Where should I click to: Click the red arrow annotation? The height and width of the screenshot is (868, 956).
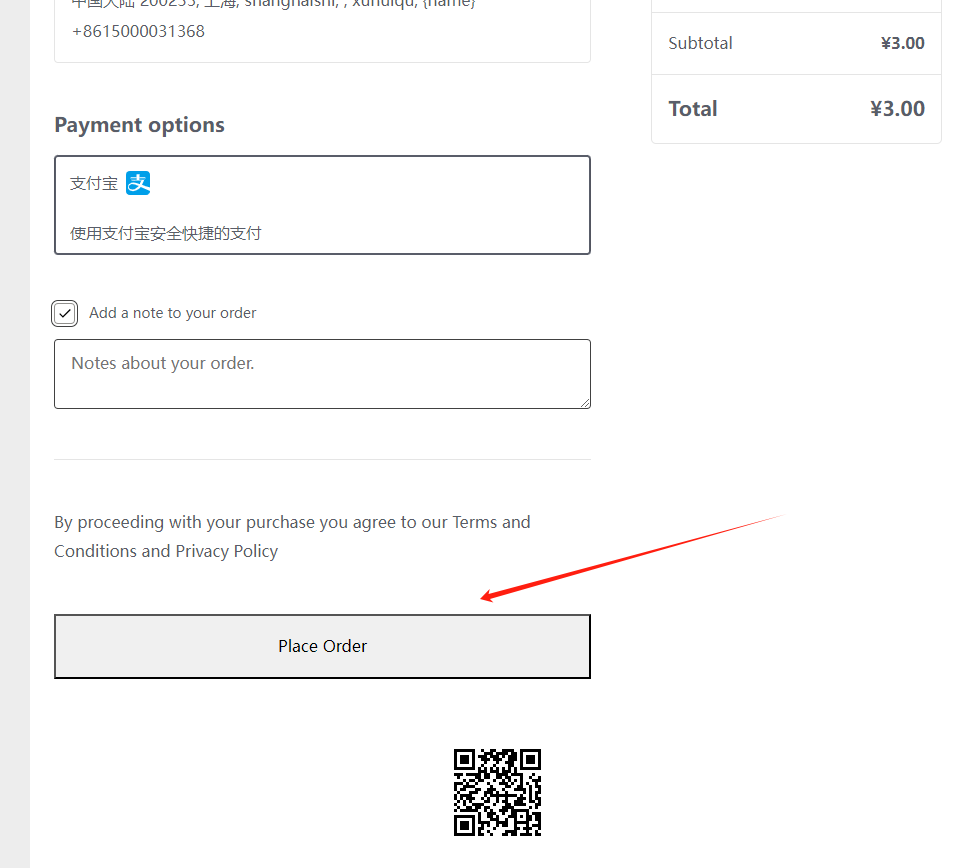630,556
